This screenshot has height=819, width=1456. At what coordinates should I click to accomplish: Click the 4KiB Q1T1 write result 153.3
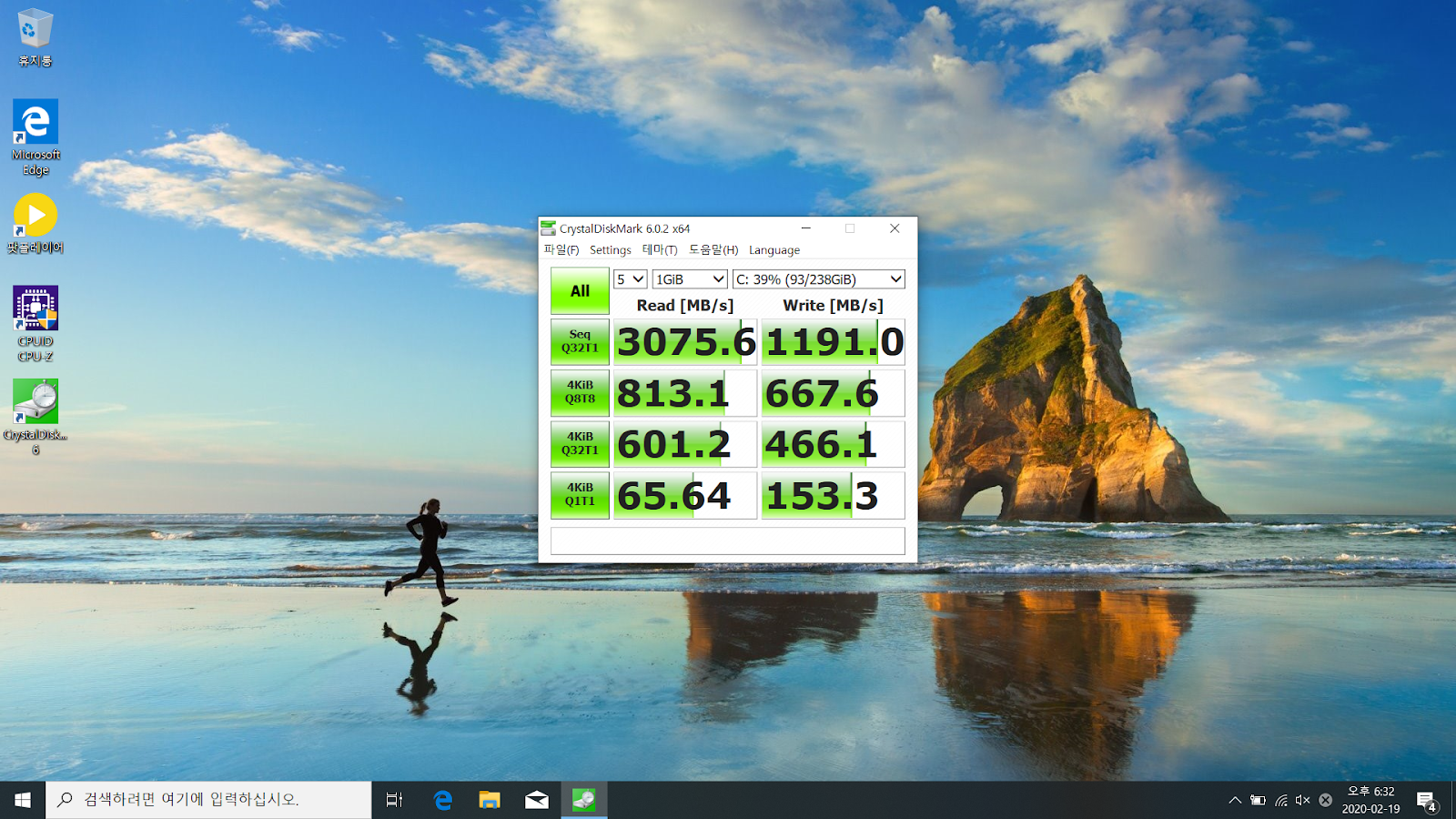(834, 495)
